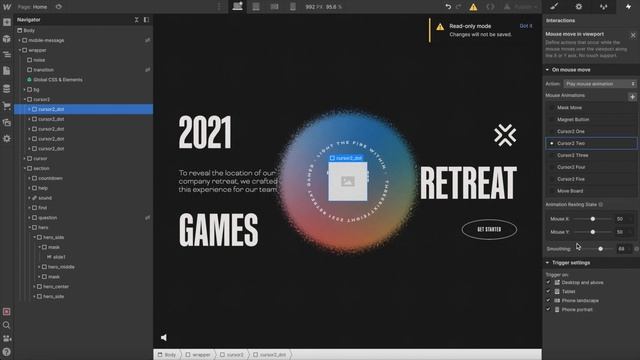Image resolution: width=640 pixels, height=360 pixels.
Task: Expand the countdown node in Navigator
Action: pos(29,178)
